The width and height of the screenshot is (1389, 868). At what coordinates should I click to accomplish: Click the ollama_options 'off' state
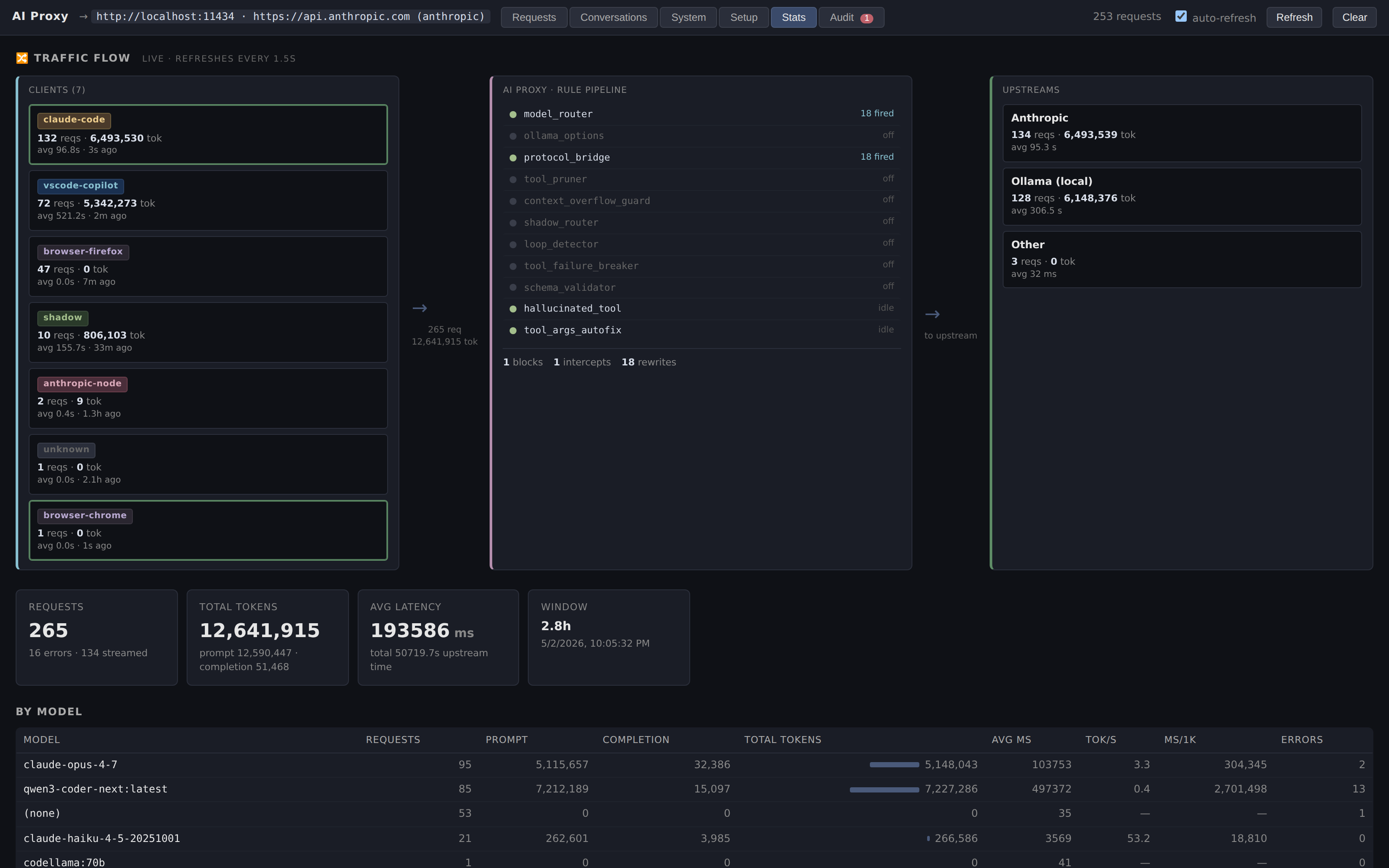[888, 135]
